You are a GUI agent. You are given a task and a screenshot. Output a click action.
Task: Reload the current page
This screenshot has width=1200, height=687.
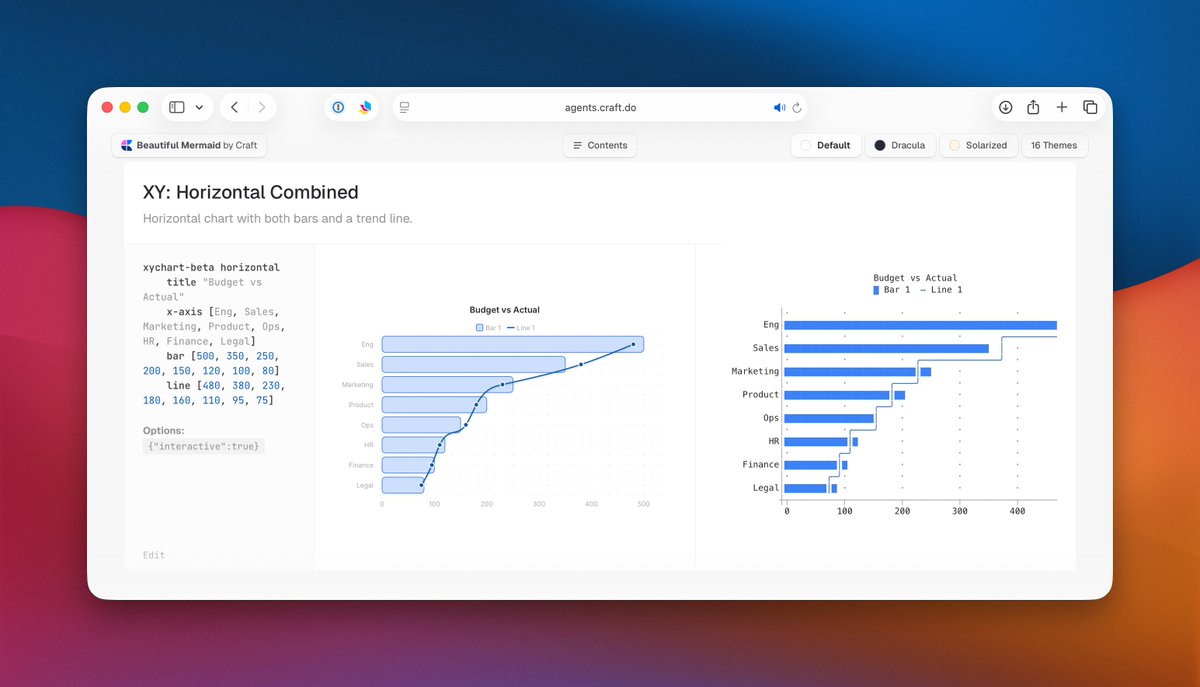797,107
